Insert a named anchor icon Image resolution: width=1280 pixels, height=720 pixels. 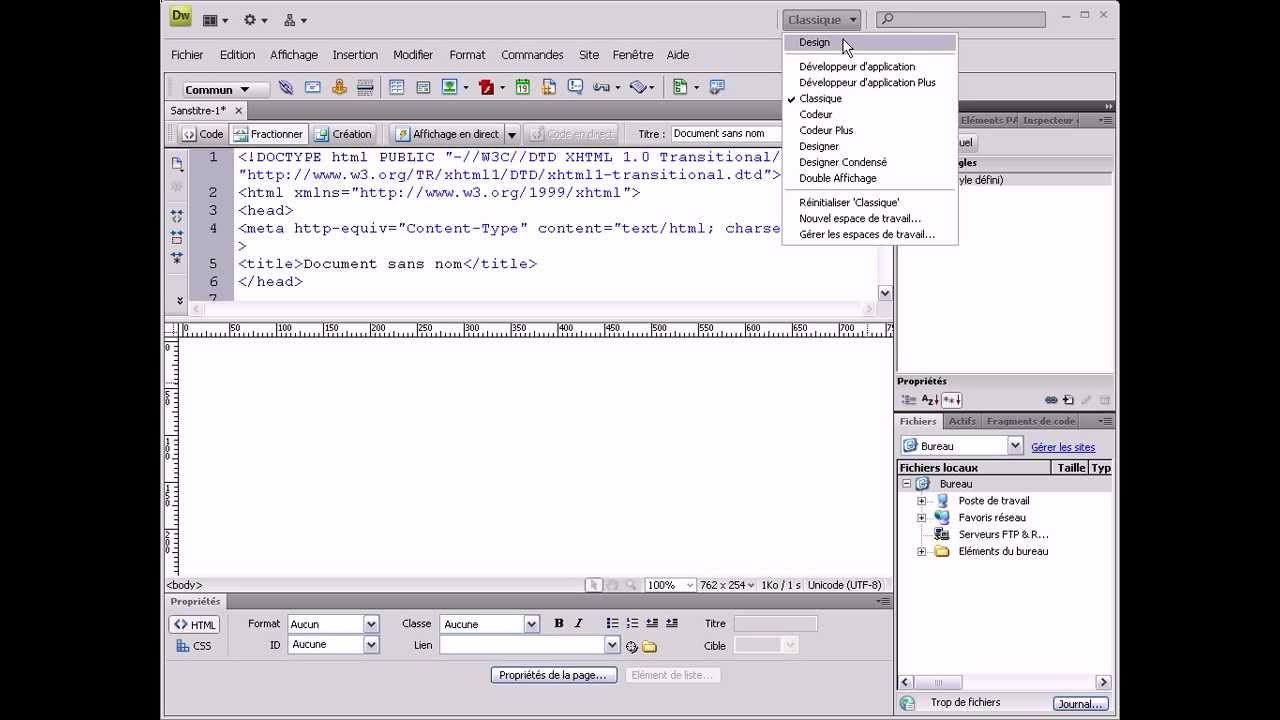[x=339, y=88]
